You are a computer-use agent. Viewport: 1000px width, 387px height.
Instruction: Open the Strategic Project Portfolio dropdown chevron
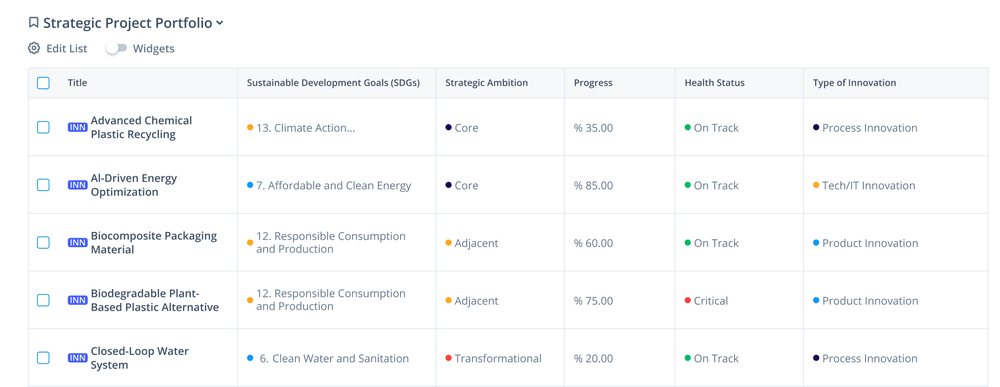tap(219, 24)
